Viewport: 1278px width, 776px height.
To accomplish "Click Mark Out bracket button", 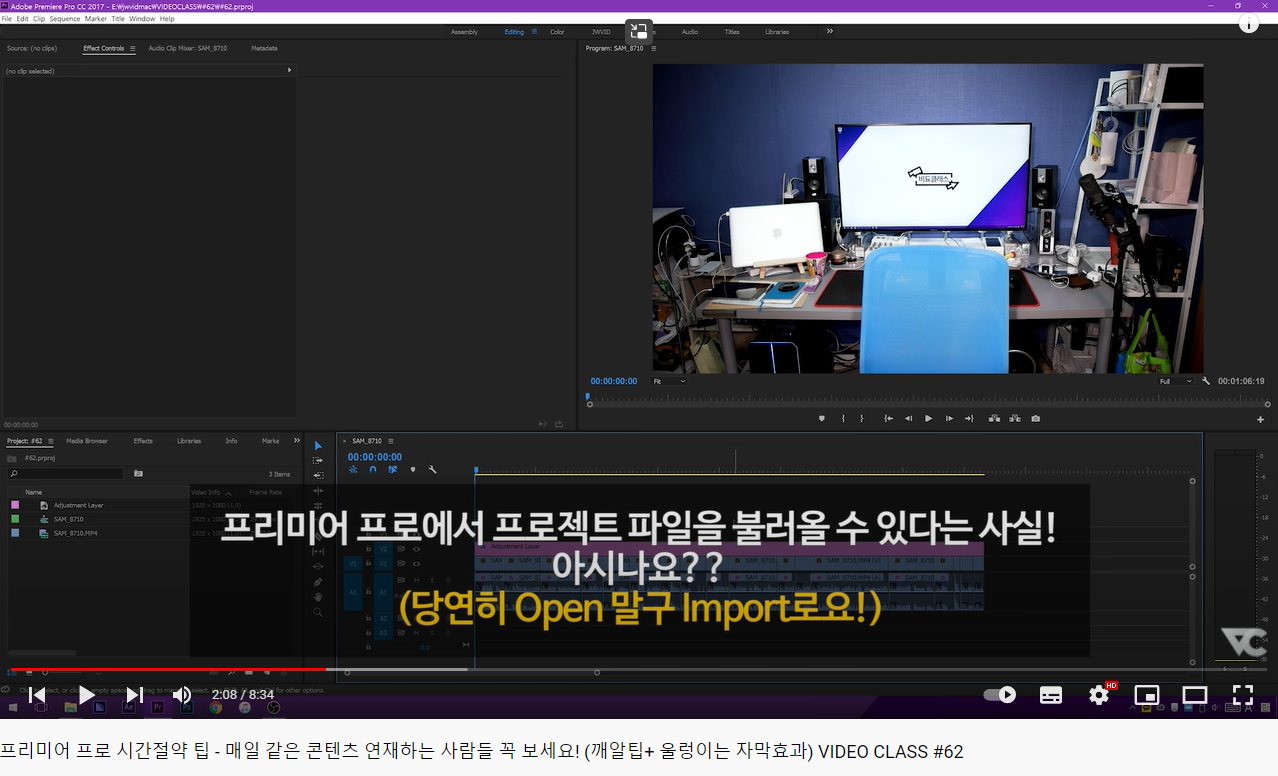I will [x=862, y=419].
